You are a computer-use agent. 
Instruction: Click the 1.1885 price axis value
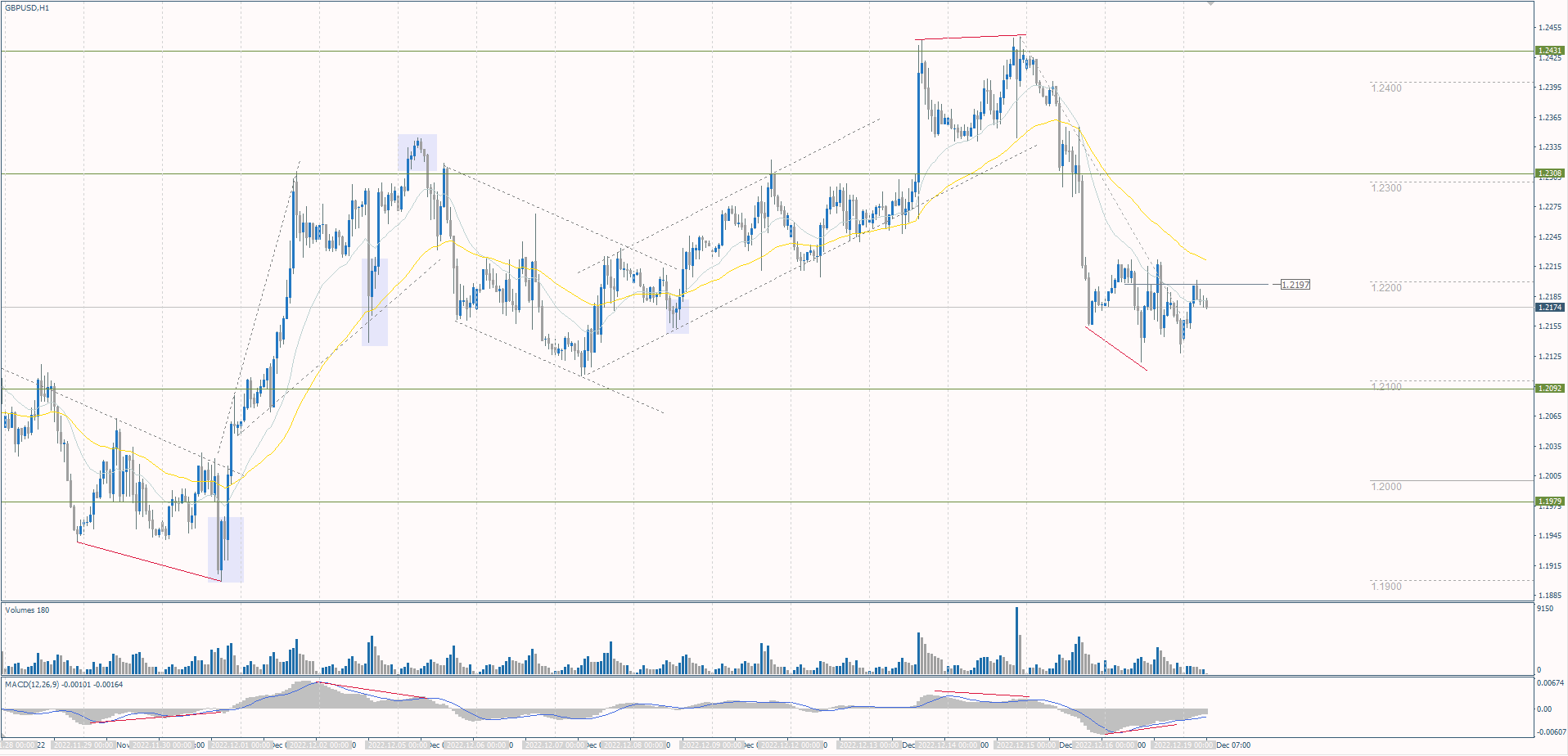[1549, 596]
